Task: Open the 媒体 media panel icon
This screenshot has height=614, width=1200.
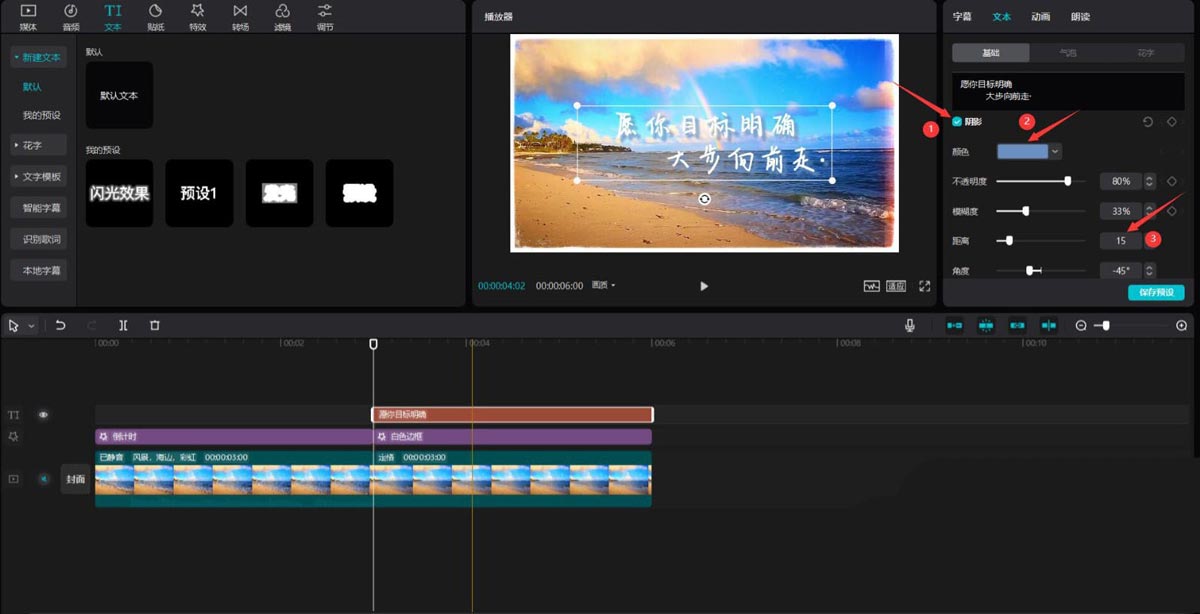Action: 27,16
